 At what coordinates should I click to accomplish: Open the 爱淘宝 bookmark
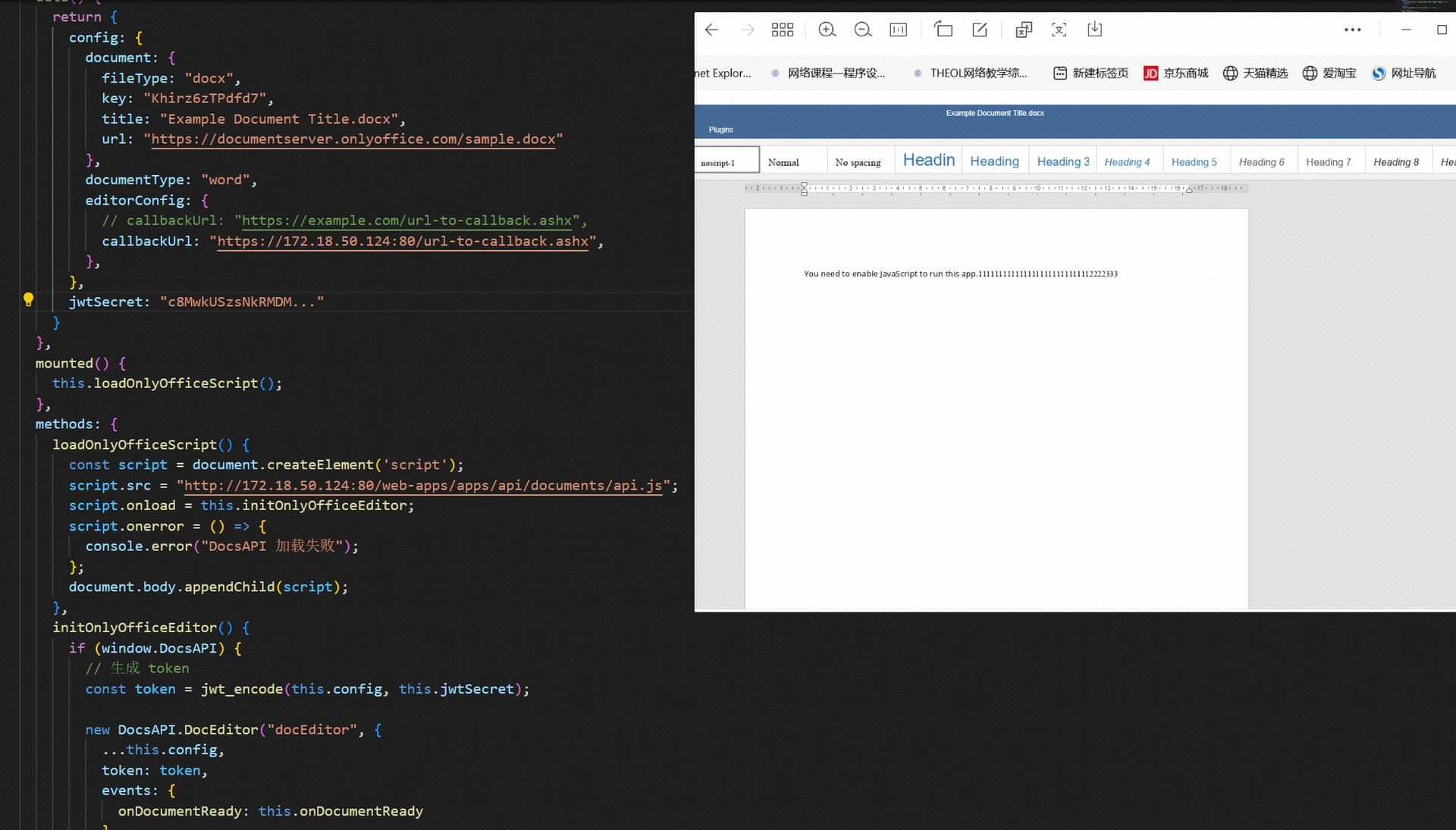(1329, 73)
